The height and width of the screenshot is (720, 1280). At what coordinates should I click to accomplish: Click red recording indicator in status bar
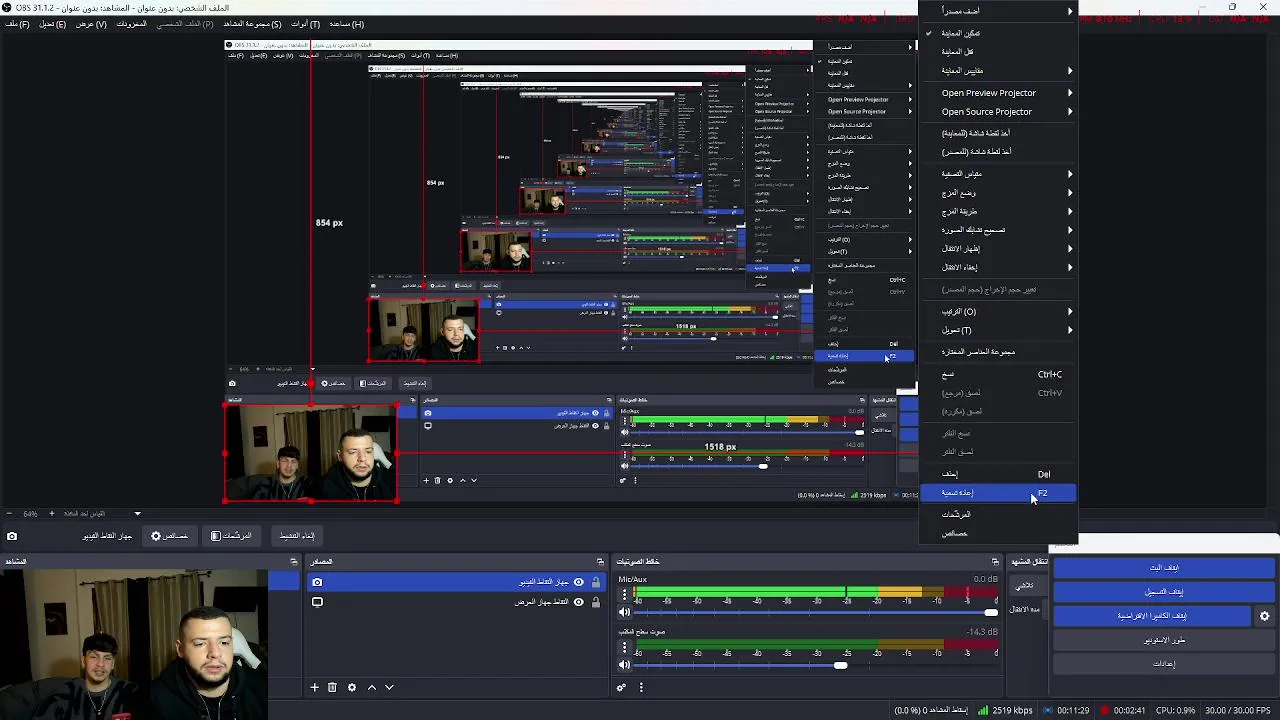coord(1105,711)
